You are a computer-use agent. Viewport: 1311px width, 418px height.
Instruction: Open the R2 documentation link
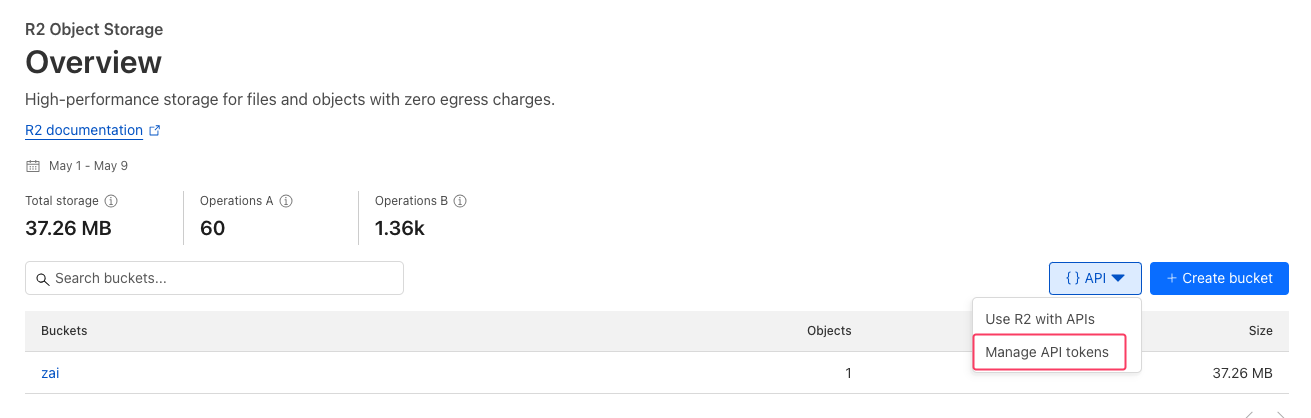84,131
